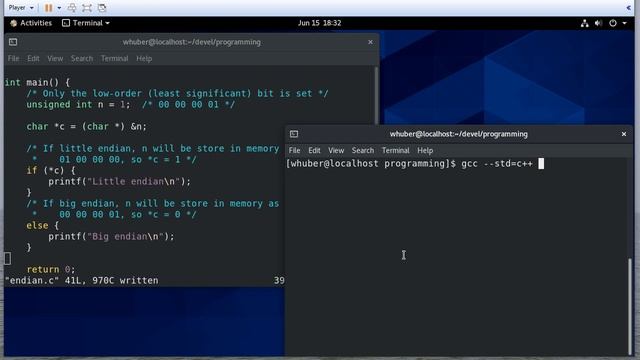Collapse the Player toolbar with the chevron on the far right
This screenshot has width=640, height=360.
pyautogui.click(x=629, y=8)
